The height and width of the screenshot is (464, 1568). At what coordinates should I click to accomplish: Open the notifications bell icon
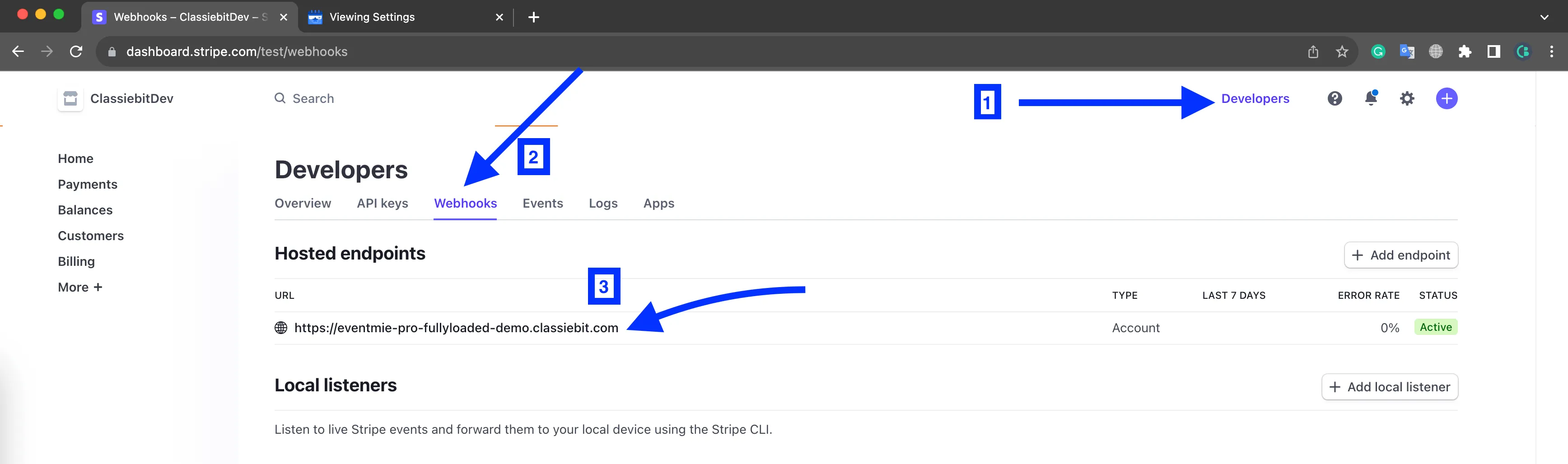tap(1371, 98)
